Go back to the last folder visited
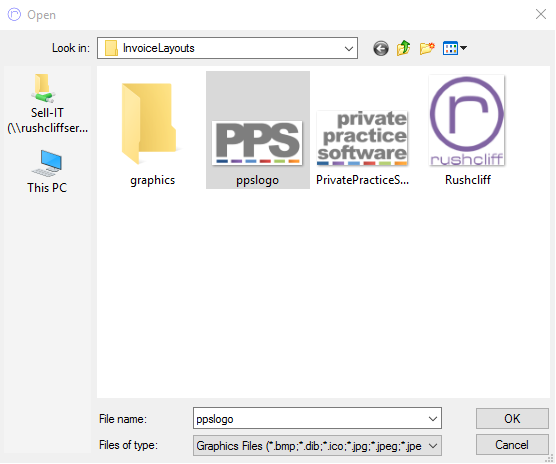 pos(380,48)
